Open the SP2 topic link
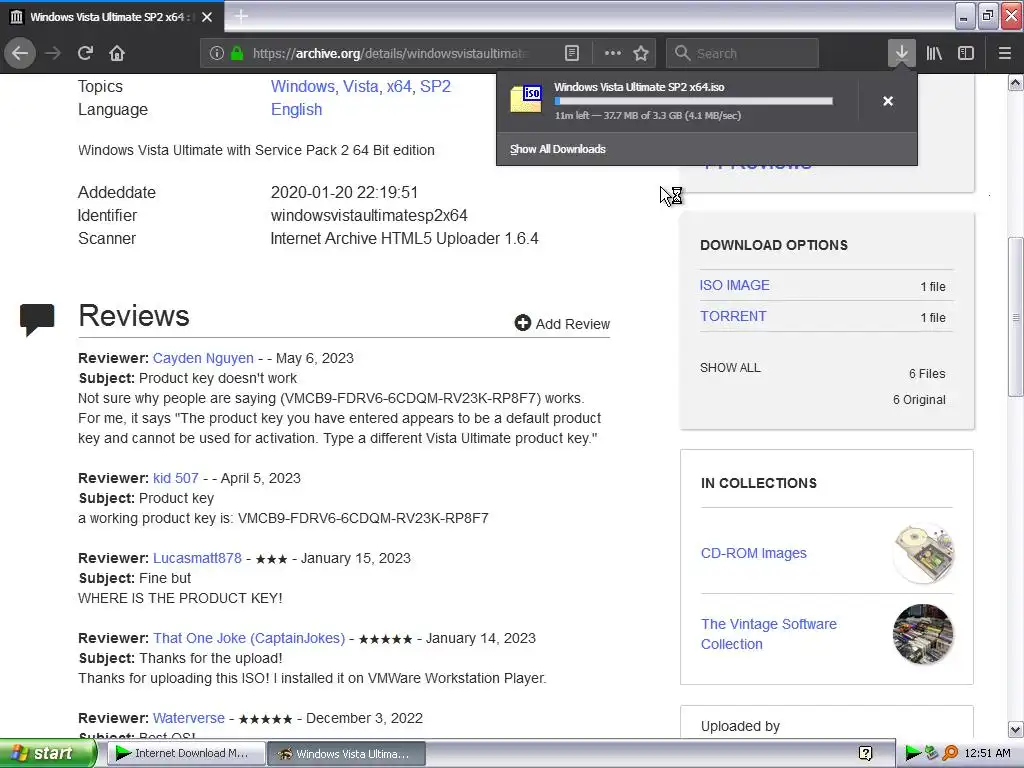Screen dimensions: 1024x768 pyautogui.click(x=435, y=86)
